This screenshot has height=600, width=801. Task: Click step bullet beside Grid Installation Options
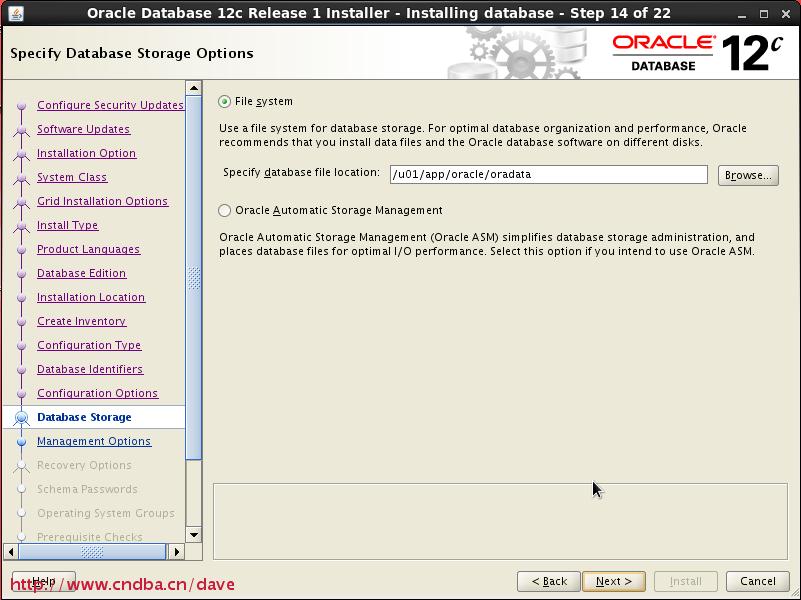point(21,202)
